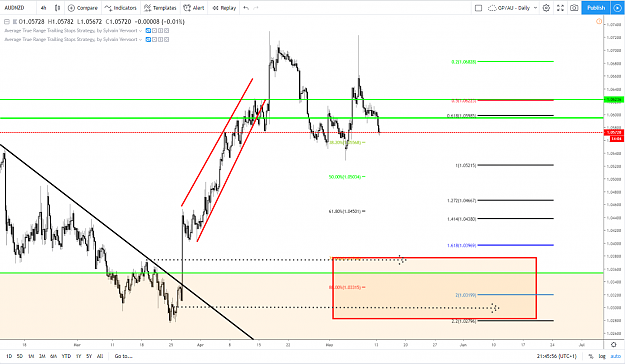Toggle log scale mode
The width and height of the screenshot is (625, 364).
point(602,356)
